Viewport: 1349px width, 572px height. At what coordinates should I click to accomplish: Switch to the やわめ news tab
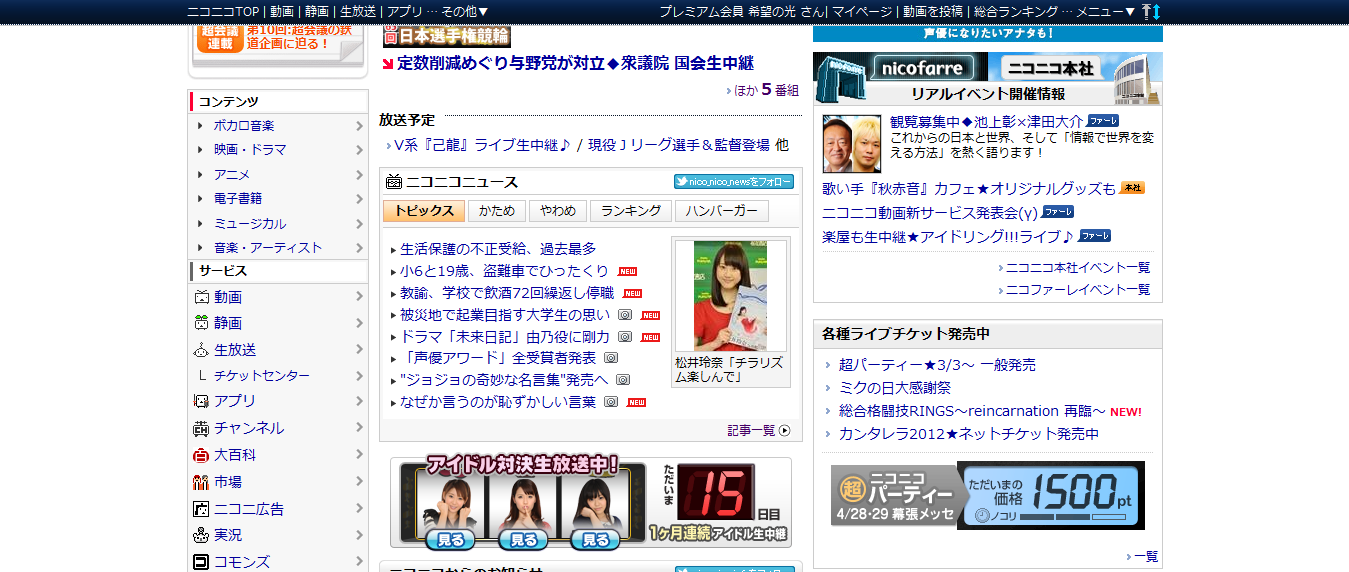(557, 211)
